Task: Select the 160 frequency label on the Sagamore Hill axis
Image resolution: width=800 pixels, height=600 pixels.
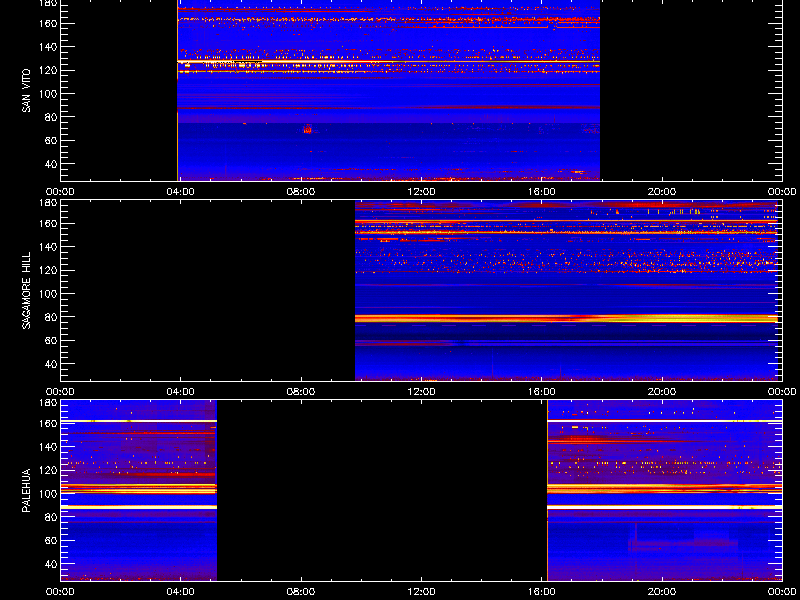Action: tap(49, 223)
